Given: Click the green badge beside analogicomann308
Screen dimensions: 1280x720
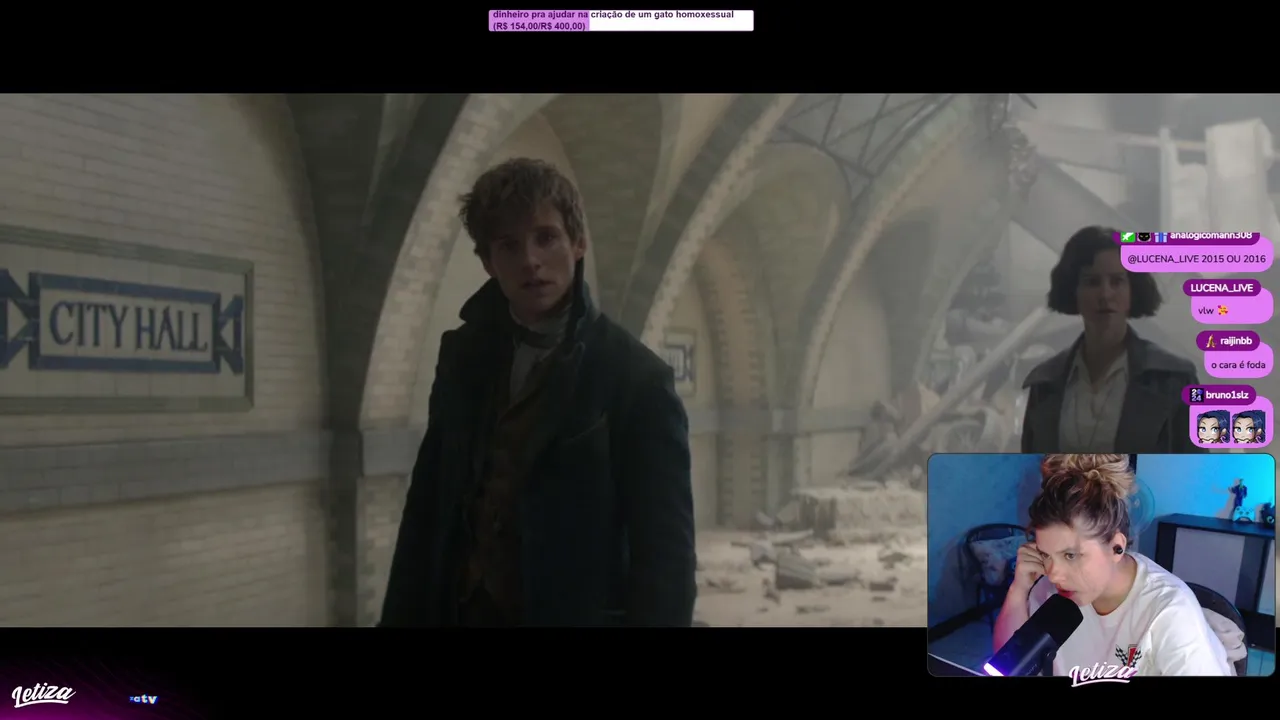Looking at the screenshot, I should click(x=1127, y=236).
